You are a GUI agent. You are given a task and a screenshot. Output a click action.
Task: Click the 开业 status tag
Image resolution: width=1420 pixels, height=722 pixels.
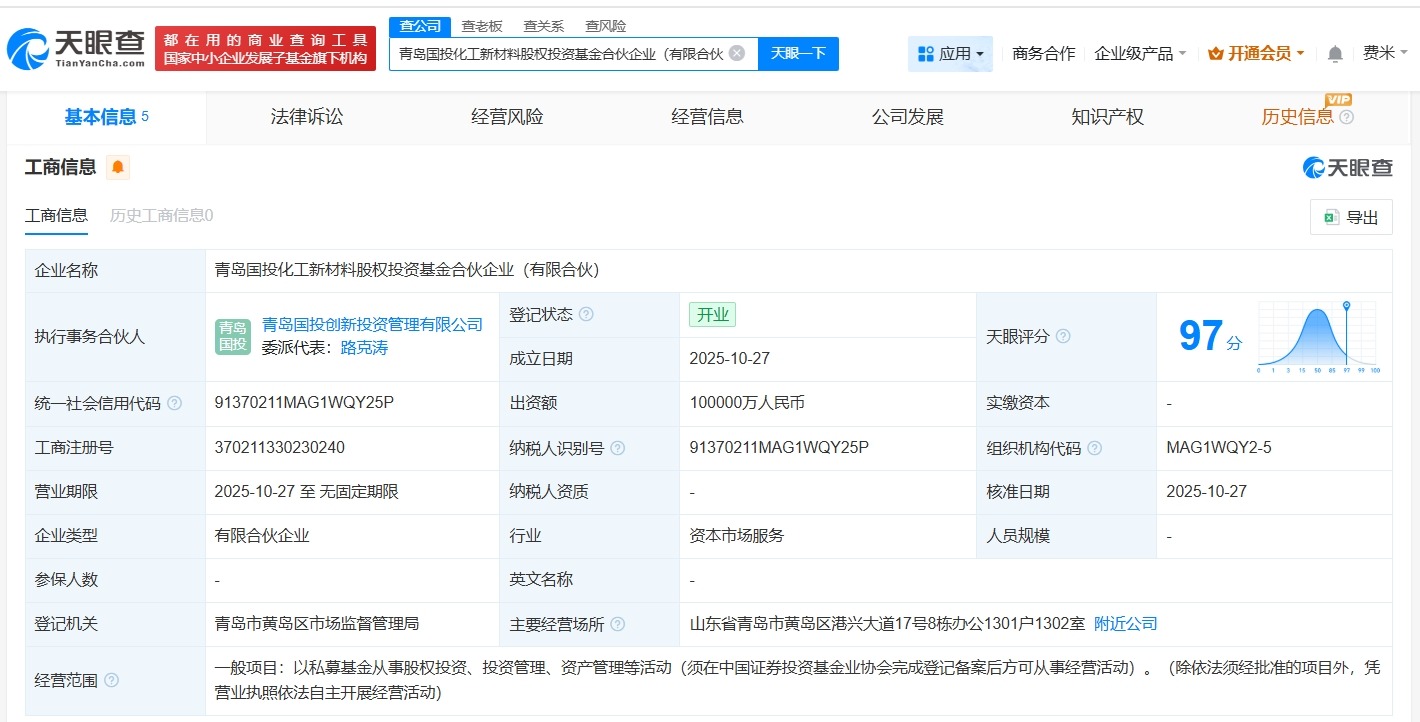[712, 314]
